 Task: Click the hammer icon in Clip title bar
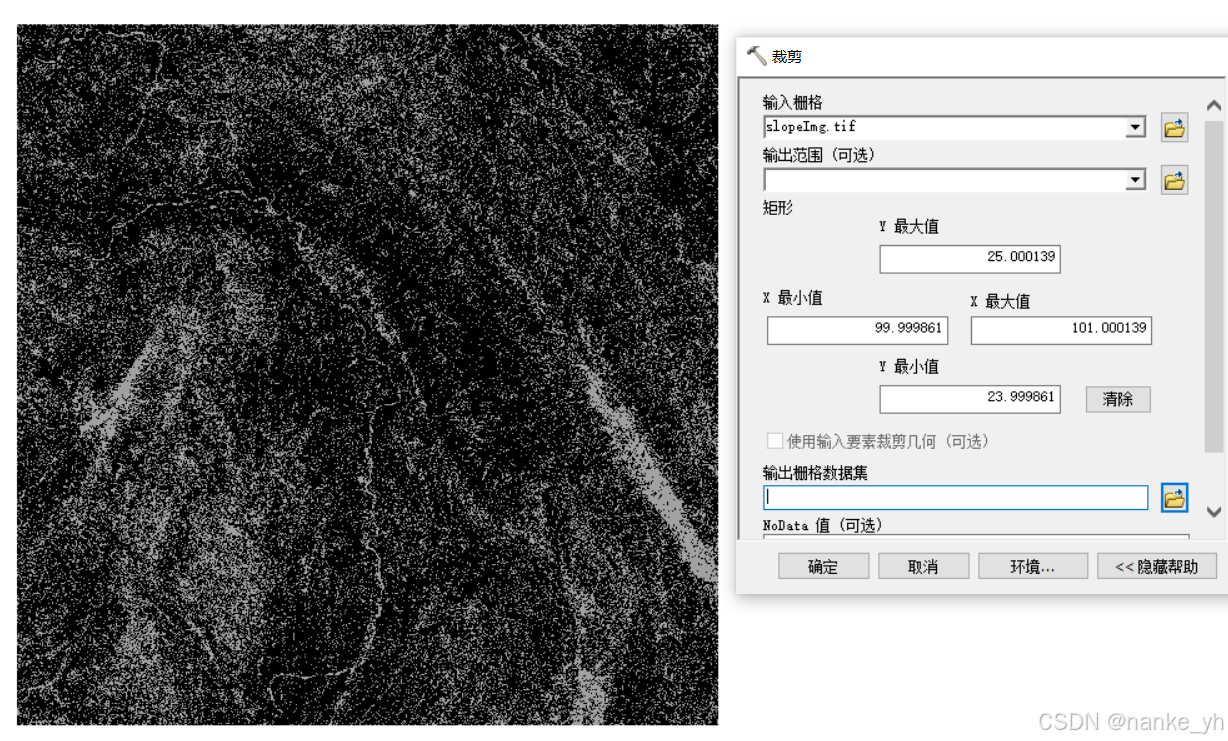tap(756, 56)
